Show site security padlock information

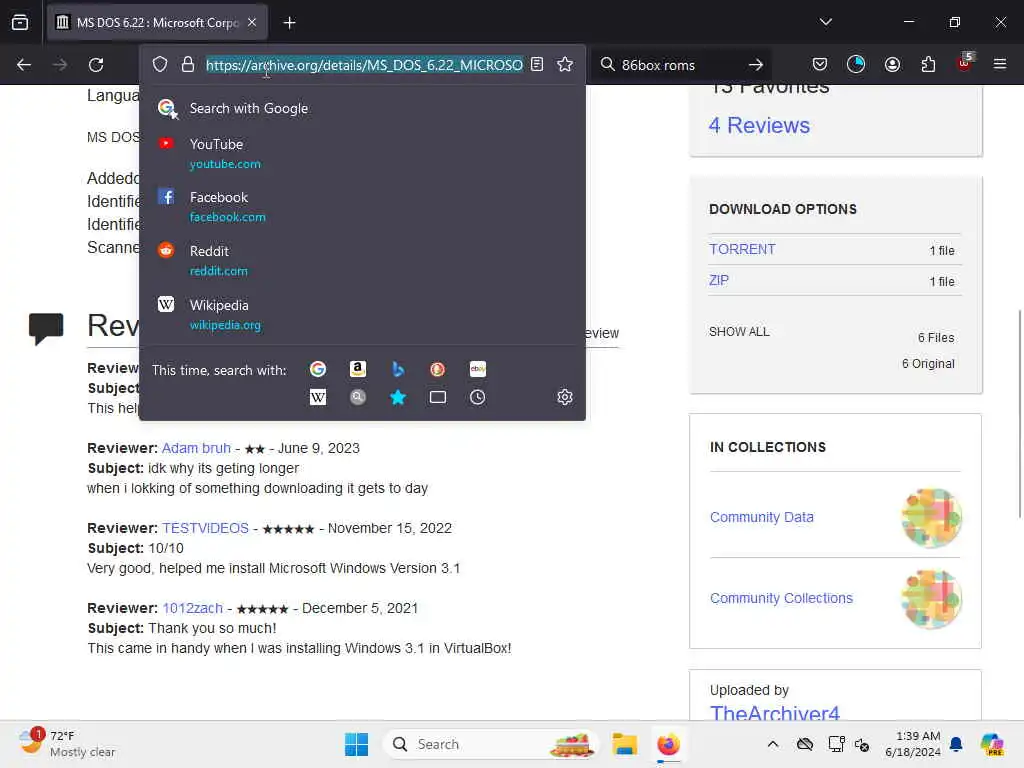tap(188, 65)
